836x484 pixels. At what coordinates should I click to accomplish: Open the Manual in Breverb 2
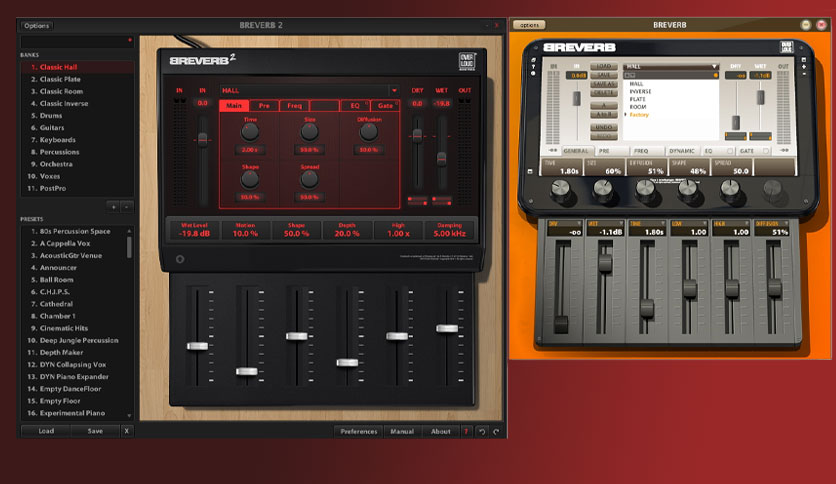click(x=402, y=431)
